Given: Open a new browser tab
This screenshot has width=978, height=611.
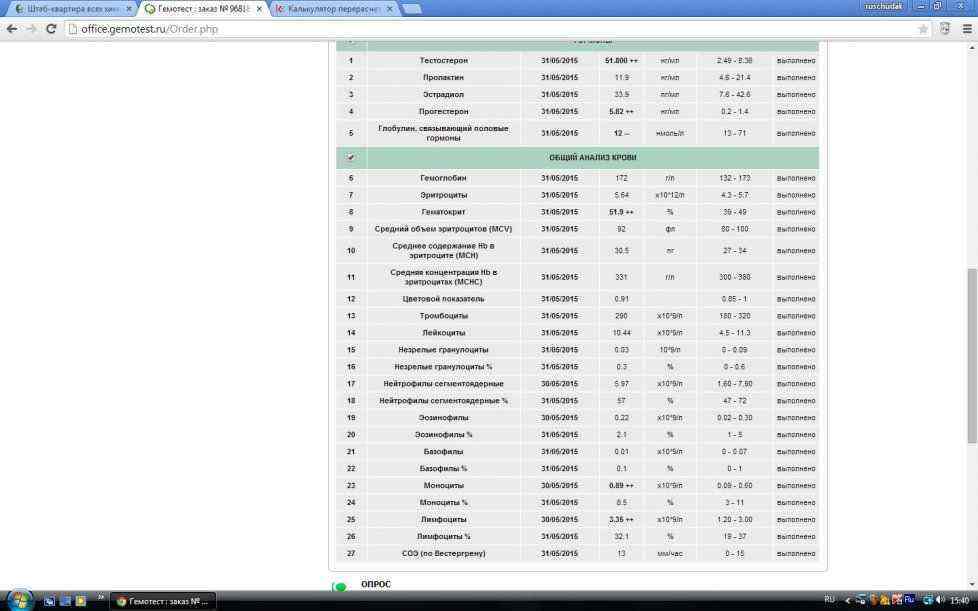Looking at the screenshot, I should (x=411, y=9).
